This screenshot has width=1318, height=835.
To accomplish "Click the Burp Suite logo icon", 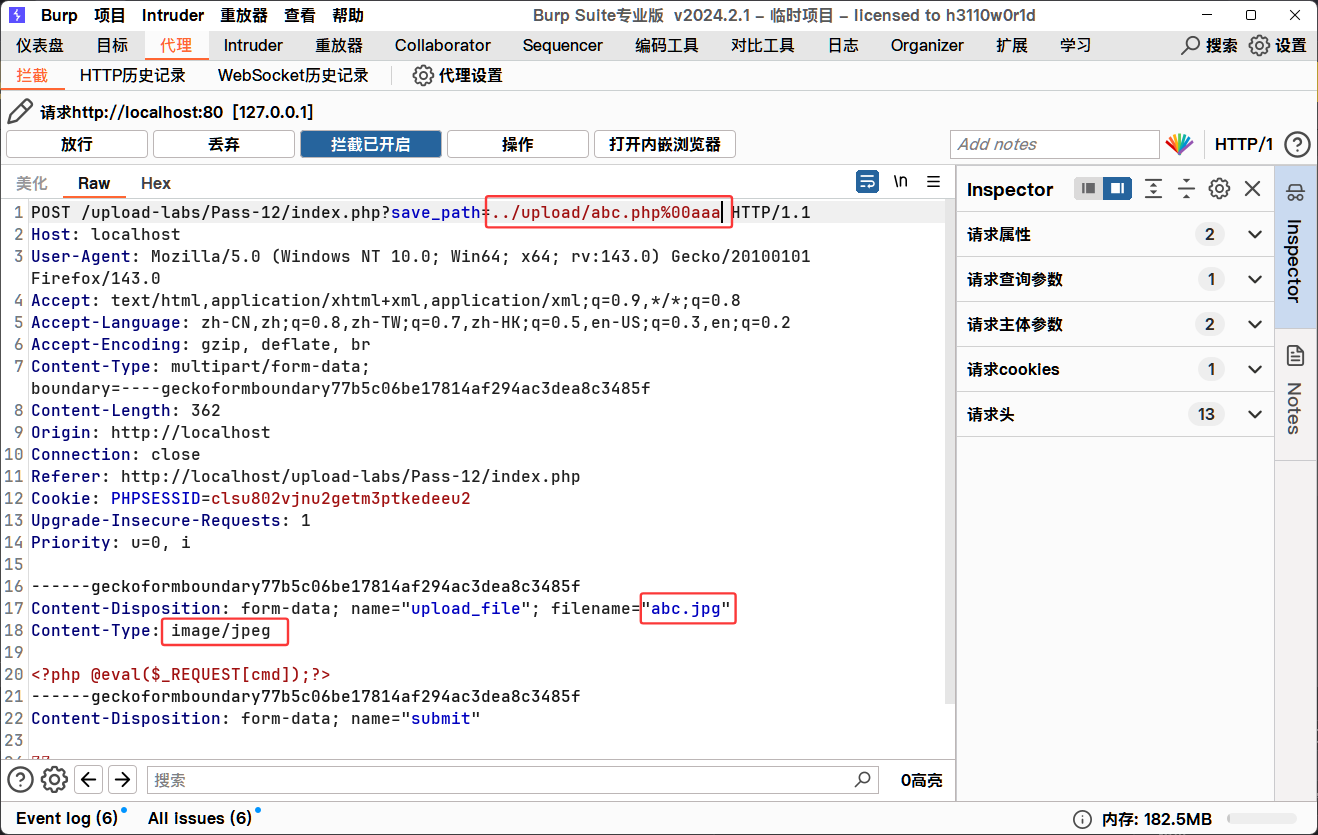I will tap(17, 15).
